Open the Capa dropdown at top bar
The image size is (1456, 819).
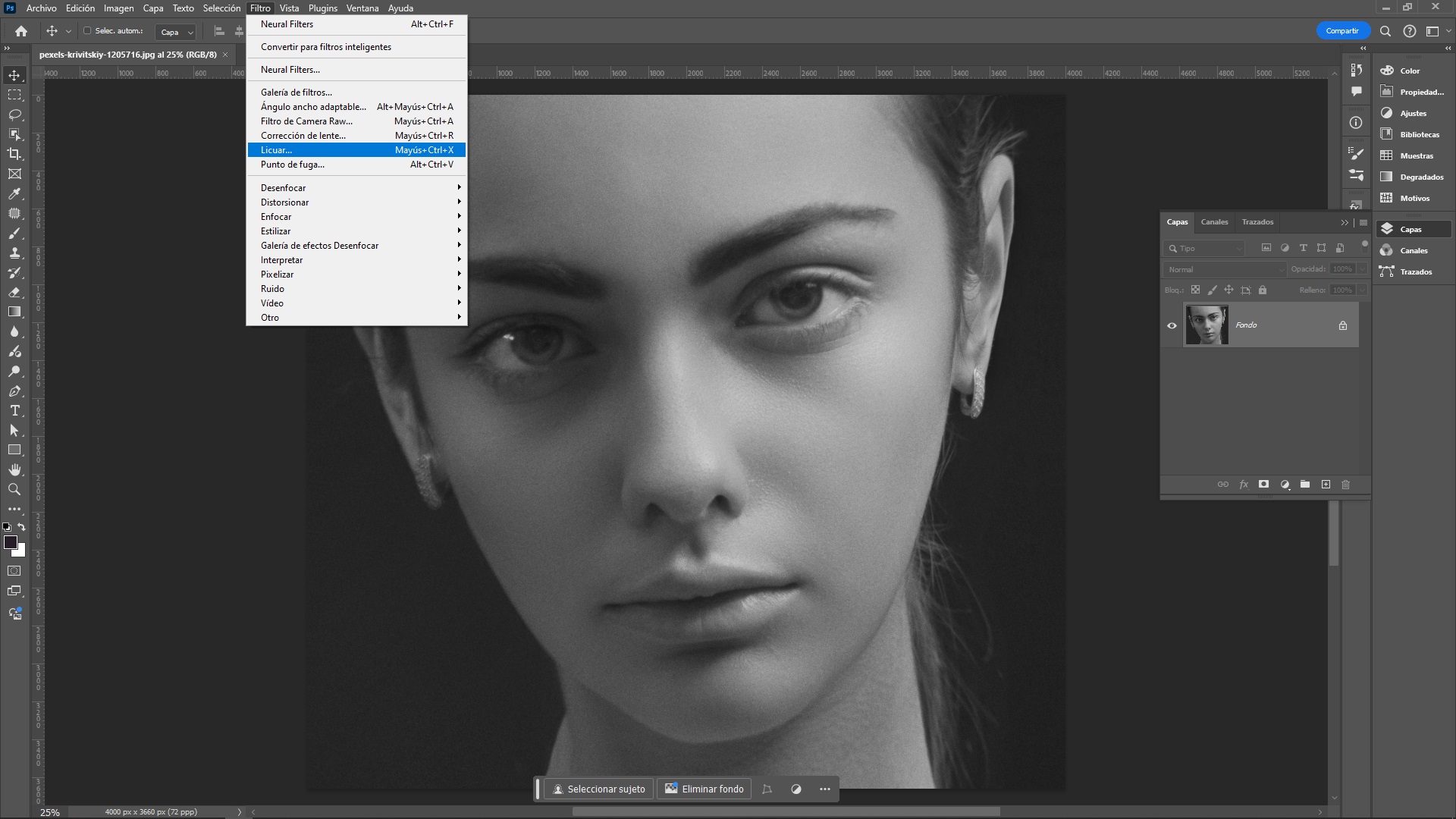click(152, 8)
